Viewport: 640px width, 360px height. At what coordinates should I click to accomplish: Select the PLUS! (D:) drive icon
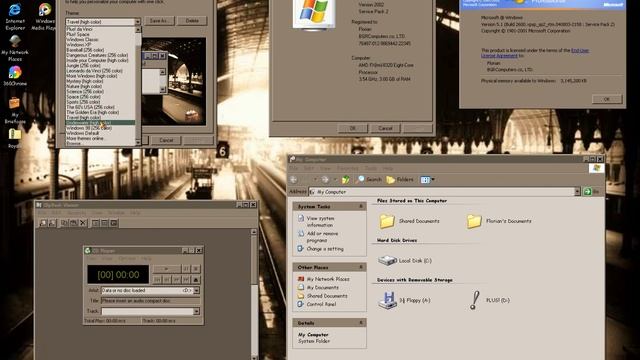(x=474, y=300)
